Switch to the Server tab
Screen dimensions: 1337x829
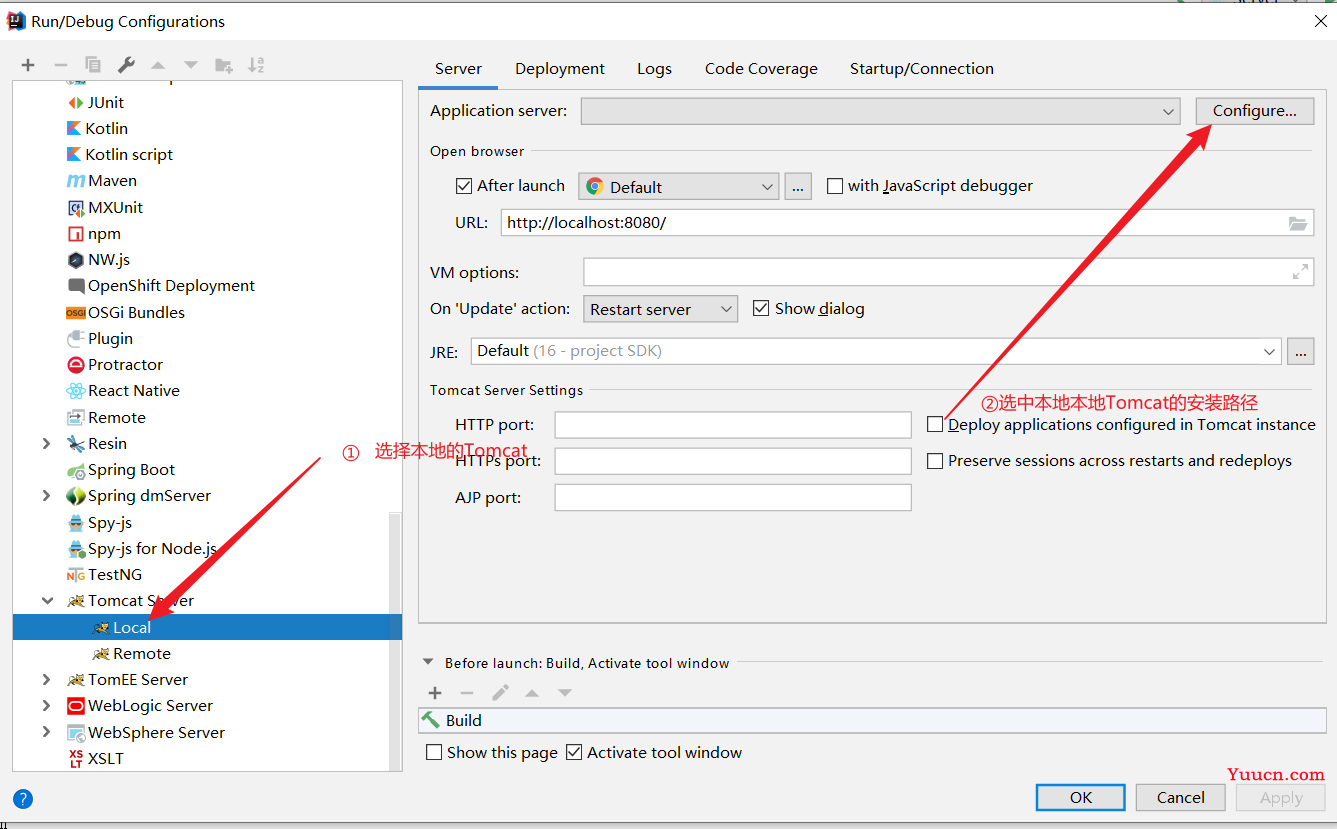(458, 68)
